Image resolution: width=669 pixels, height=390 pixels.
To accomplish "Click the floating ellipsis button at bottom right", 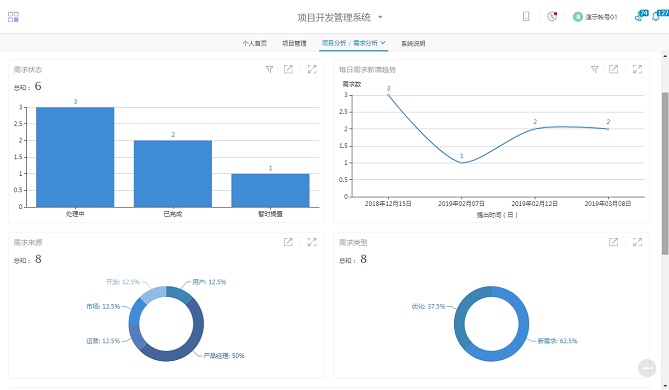I will click(x=647, y=368).
